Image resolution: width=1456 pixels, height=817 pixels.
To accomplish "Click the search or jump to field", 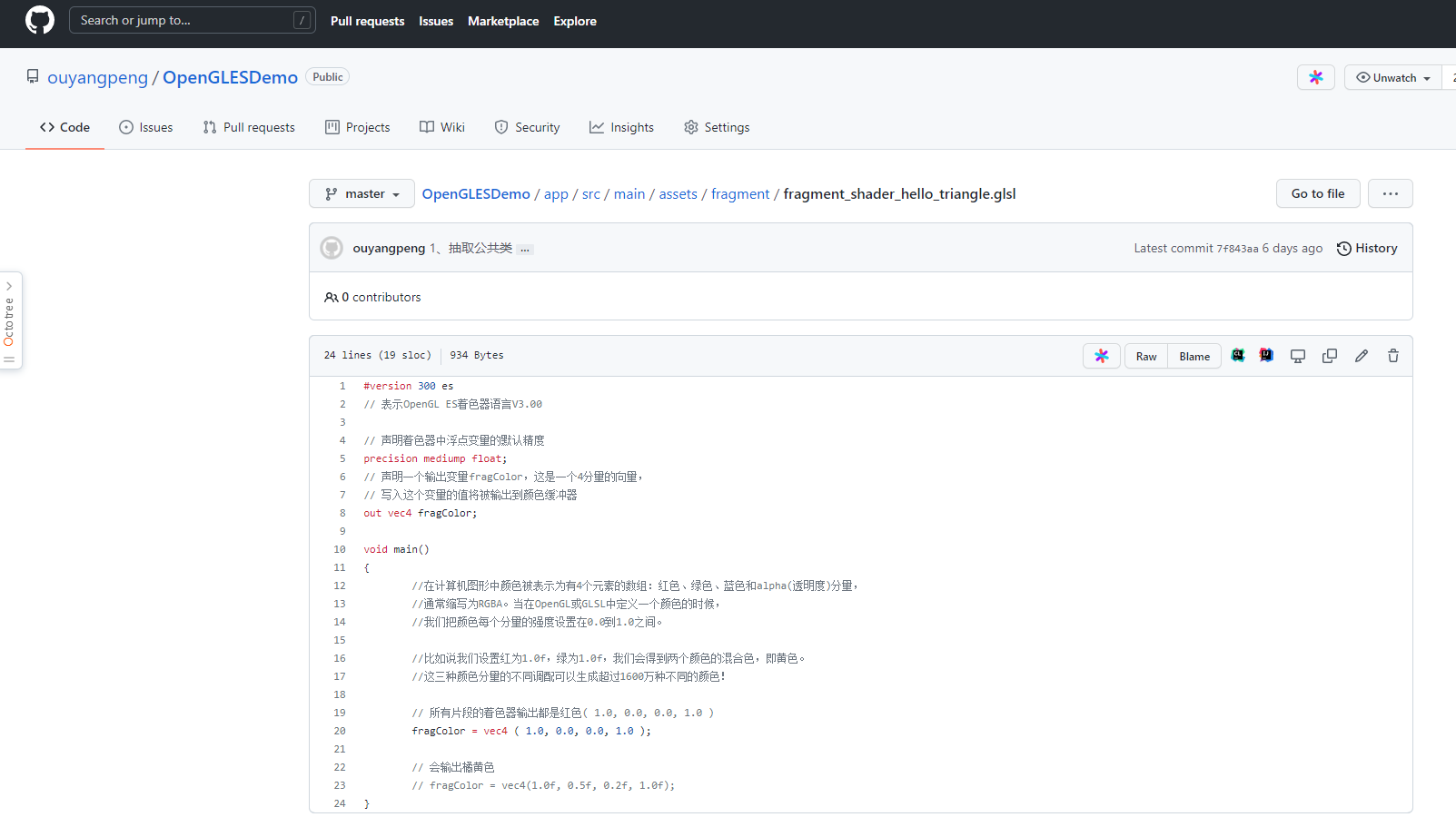I will [192, 19].
